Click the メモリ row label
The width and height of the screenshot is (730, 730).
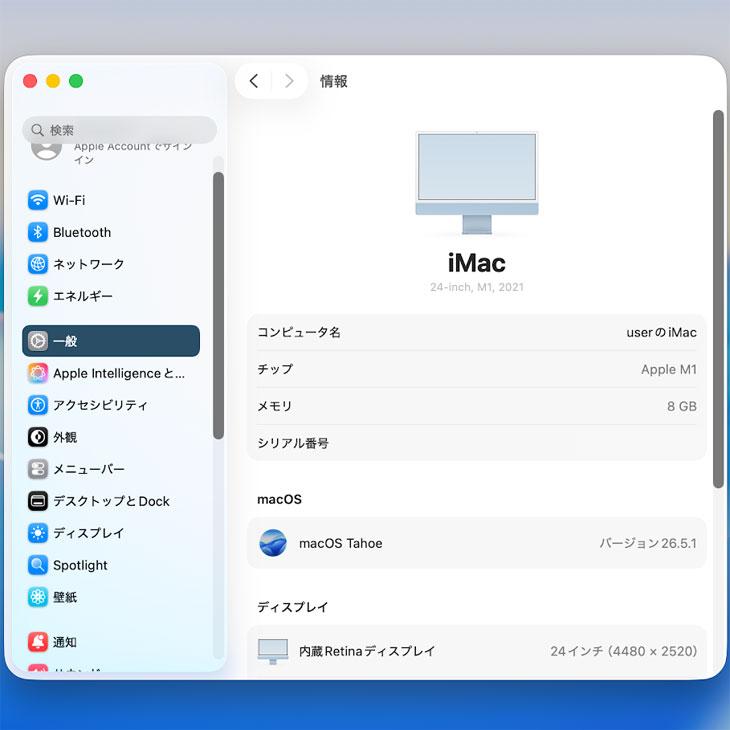pyautogui.click(x=275, y=406)
